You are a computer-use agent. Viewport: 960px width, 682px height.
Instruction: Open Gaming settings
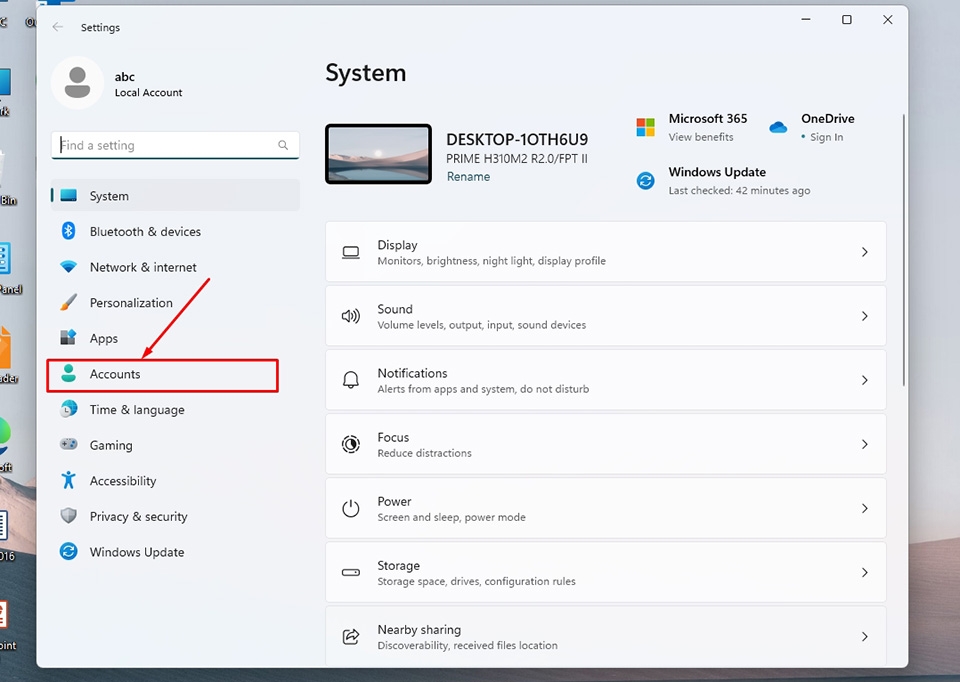point(176,445)
